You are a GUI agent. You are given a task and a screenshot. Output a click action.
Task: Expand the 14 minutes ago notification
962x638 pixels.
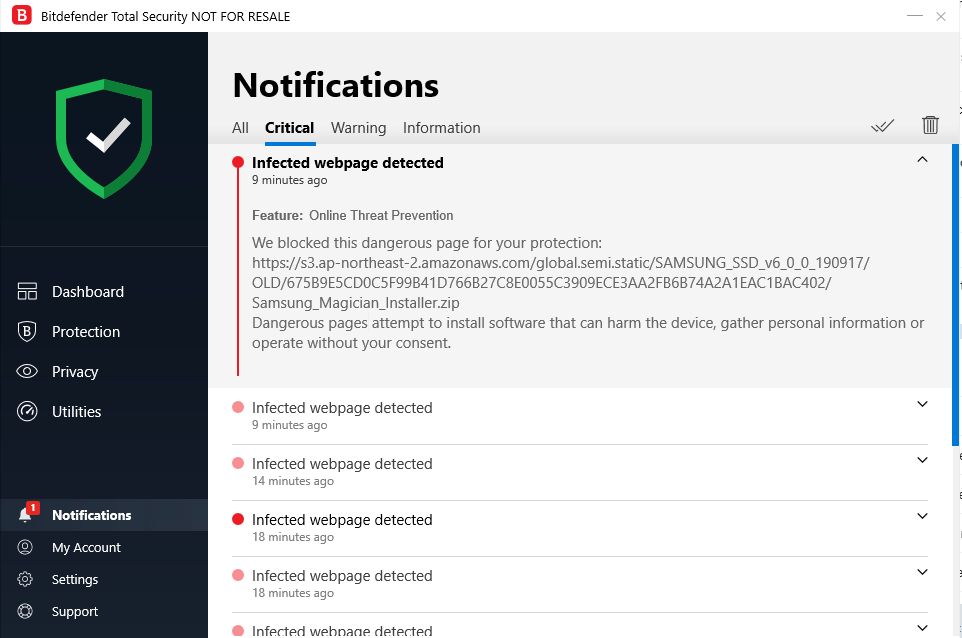922,461
